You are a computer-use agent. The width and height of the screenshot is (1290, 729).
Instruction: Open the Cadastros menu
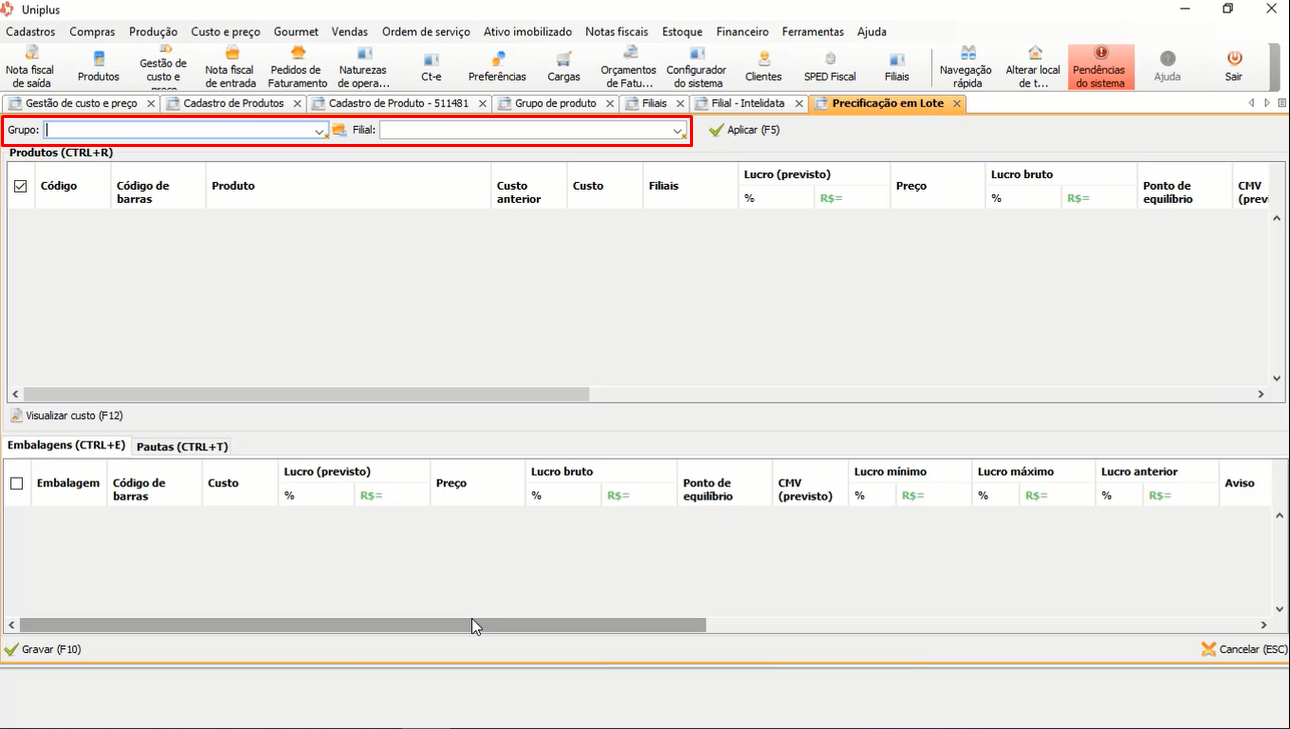[x=31, y=32]
